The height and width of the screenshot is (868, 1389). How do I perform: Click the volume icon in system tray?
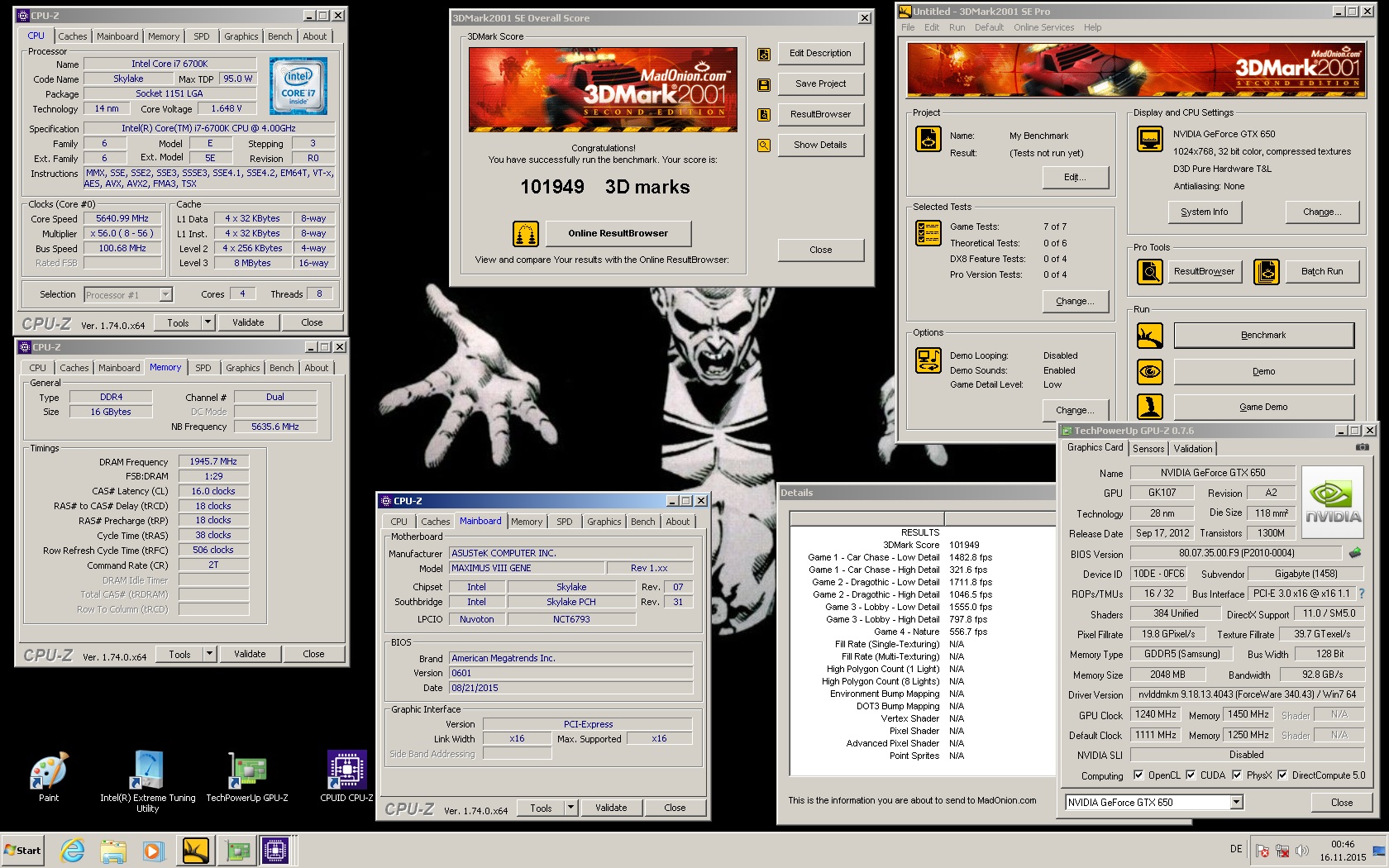click(x=1302, y=851)
